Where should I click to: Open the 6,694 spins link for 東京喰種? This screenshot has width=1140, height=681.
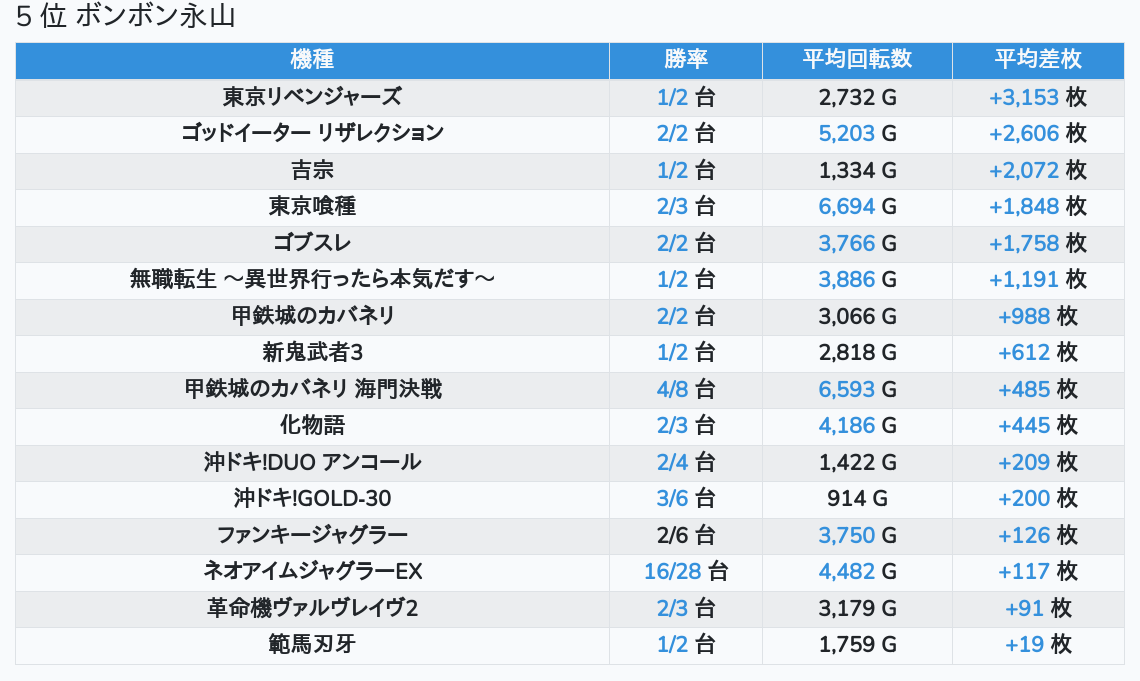tap(846, 206)
